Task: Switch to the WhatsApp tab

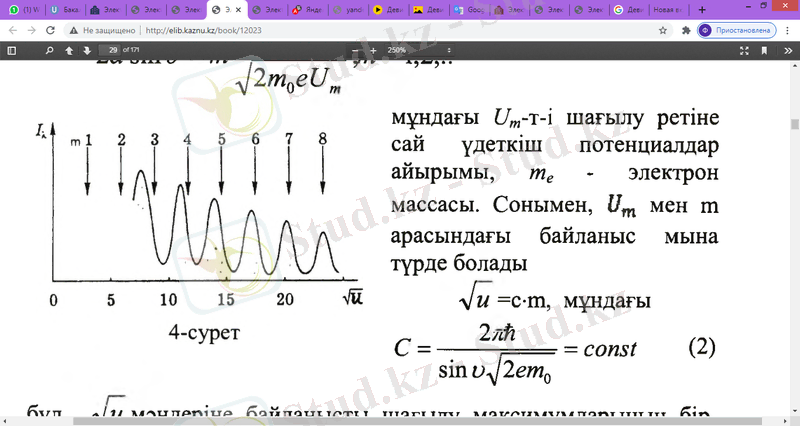Action: point(24,10)
